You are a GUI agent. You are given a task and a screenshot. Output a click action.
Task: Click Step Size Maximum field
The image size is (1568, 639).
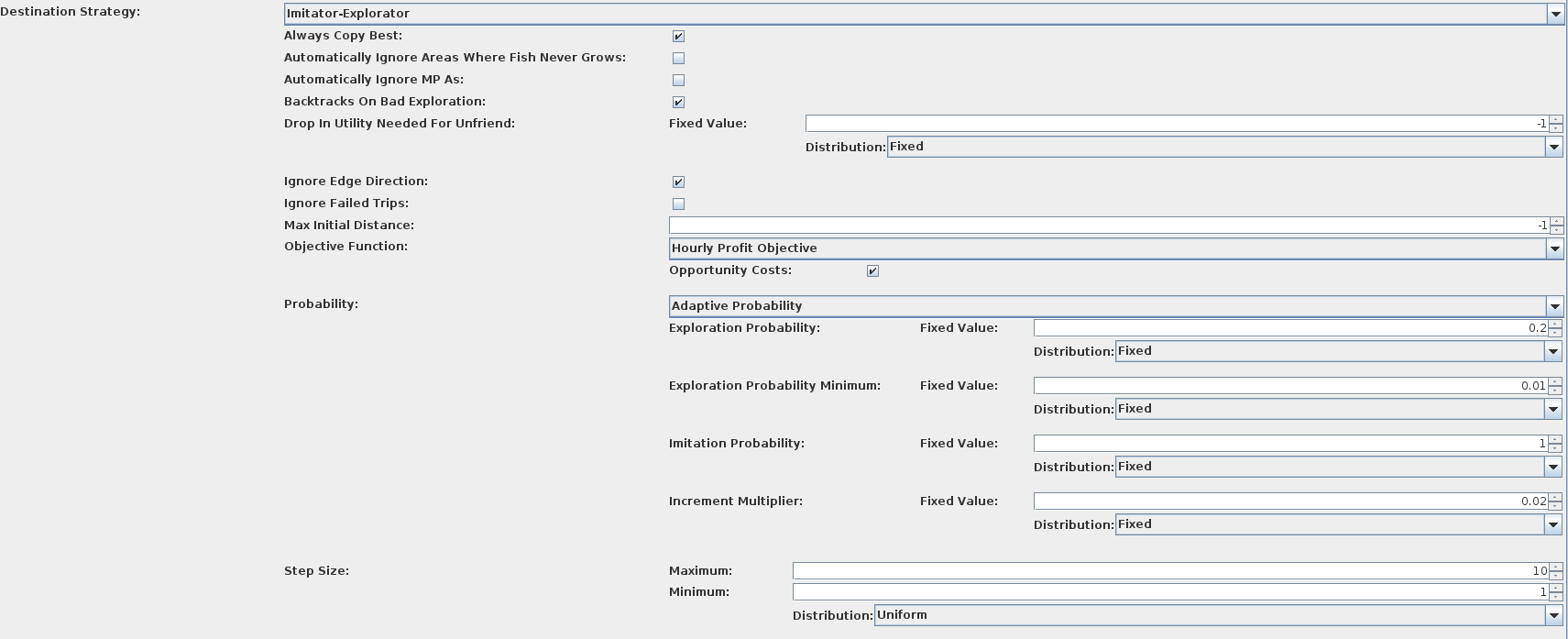tap(1170, 571)
